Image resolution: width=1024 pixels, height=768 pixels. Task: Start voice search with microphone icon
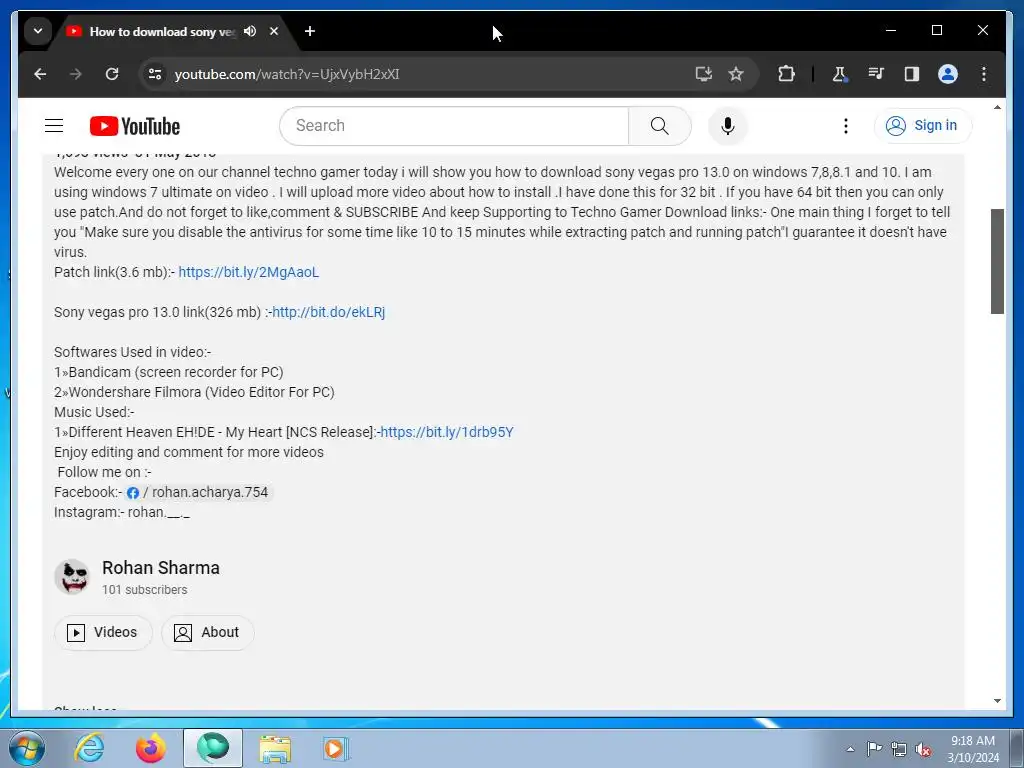click(x=728, y=125)
